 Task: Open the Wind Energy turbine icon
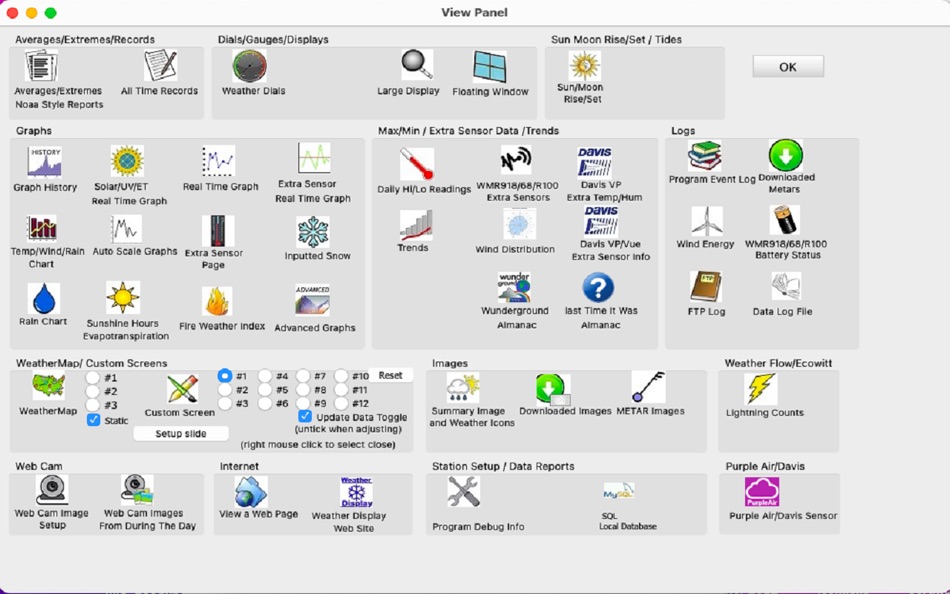[x=707, y=221]
